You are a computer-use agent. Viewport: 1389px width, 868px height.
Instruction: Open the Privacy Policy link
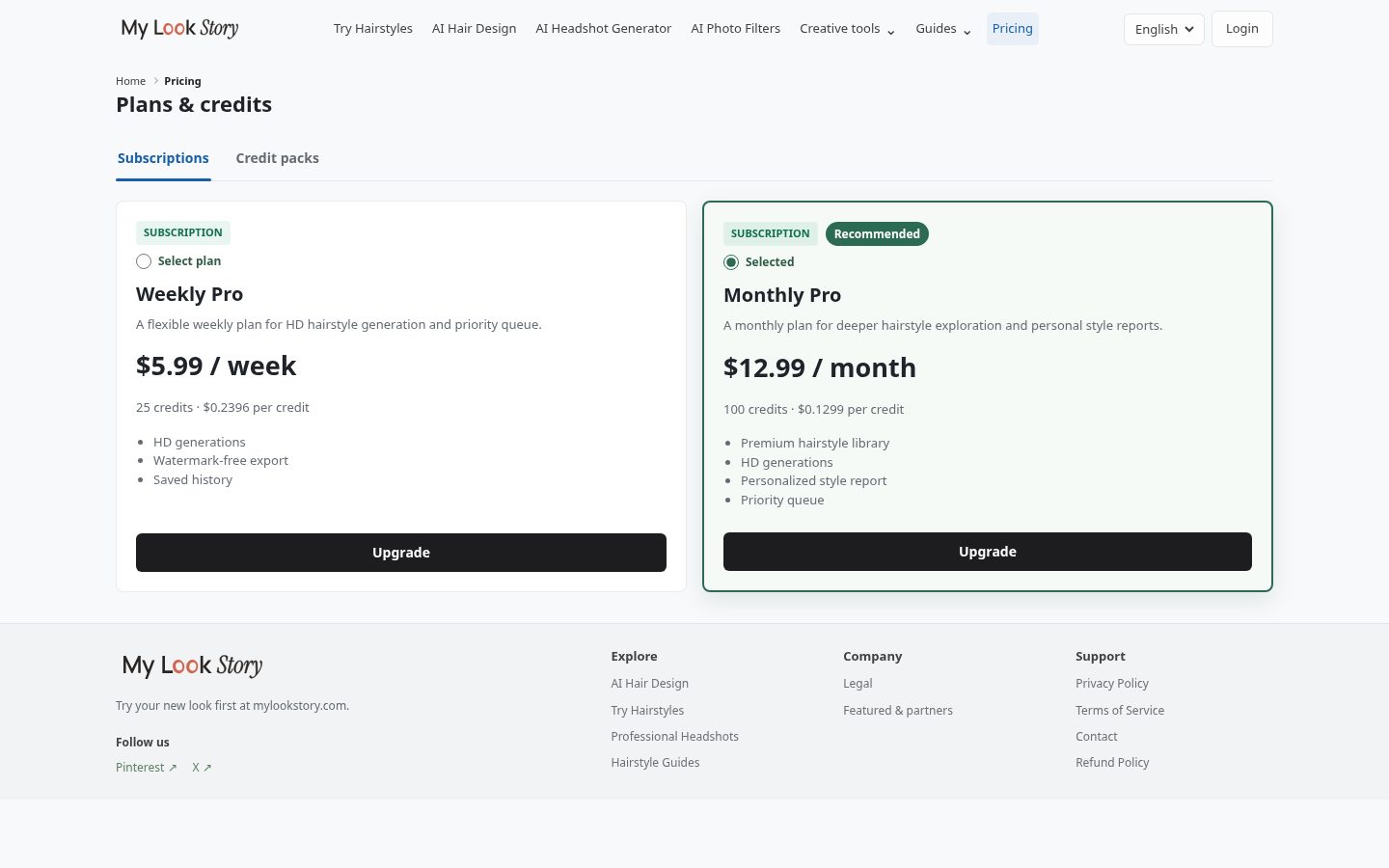(x=1112, y=684)
